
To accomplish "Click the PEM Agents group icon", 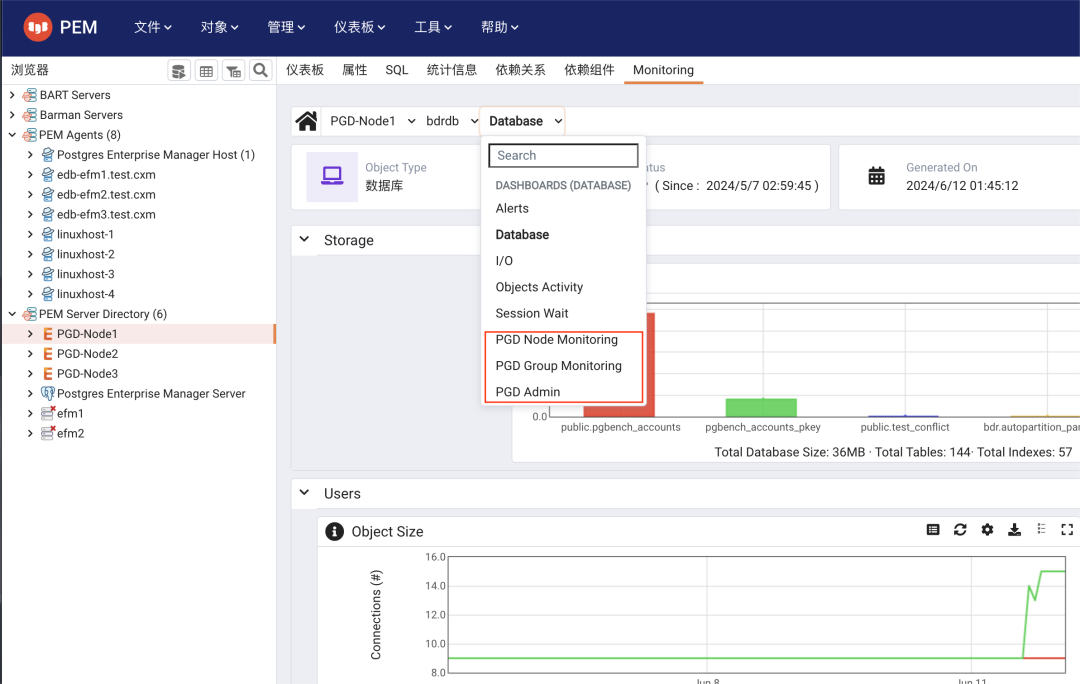I will tap(30, 135).
